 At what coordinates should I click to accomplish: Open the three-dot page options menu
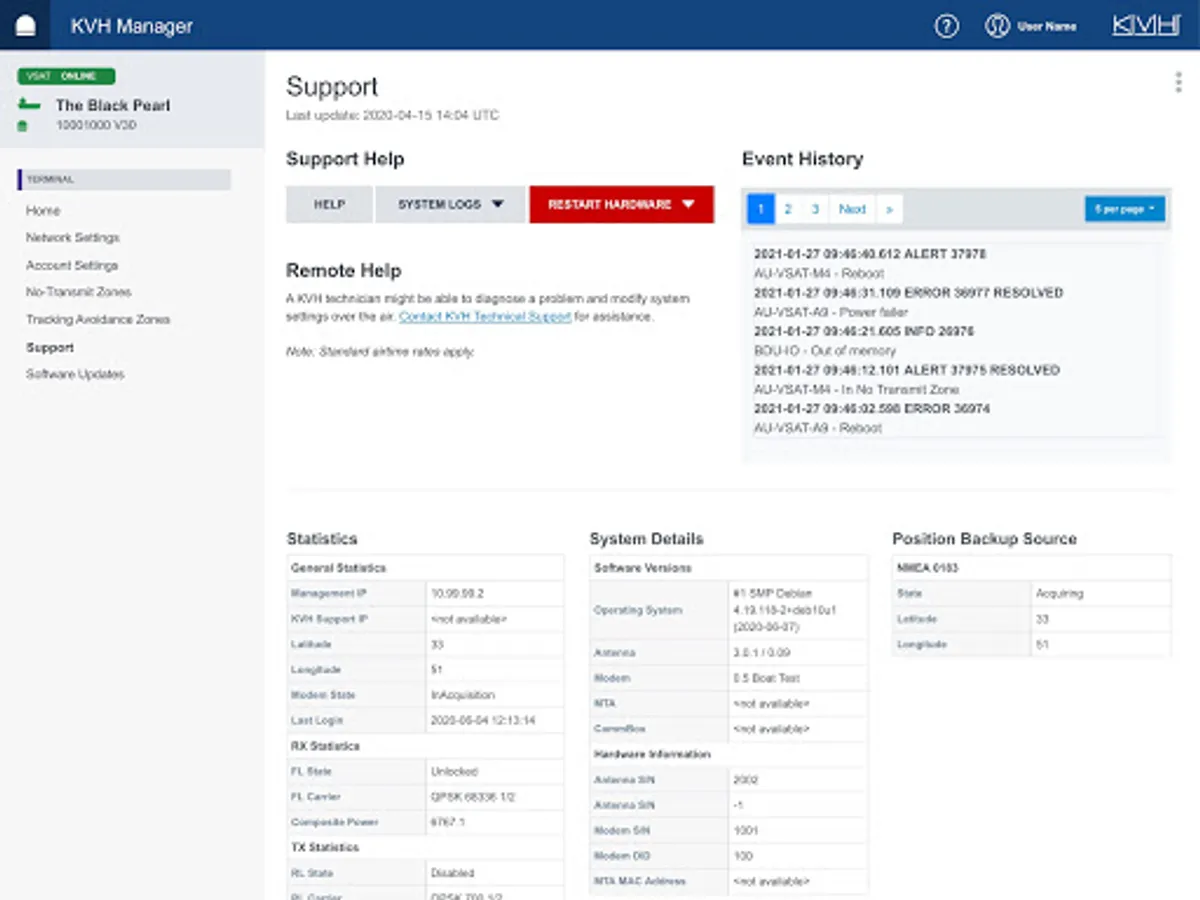[x=1178, y=83]
